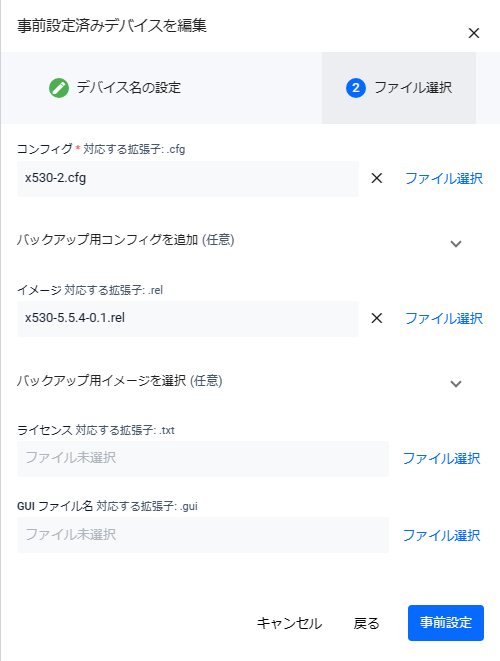The width and height of the screenshot is (500, 661).
Task: Go back with the 戻る button
Action: [366, 623]
